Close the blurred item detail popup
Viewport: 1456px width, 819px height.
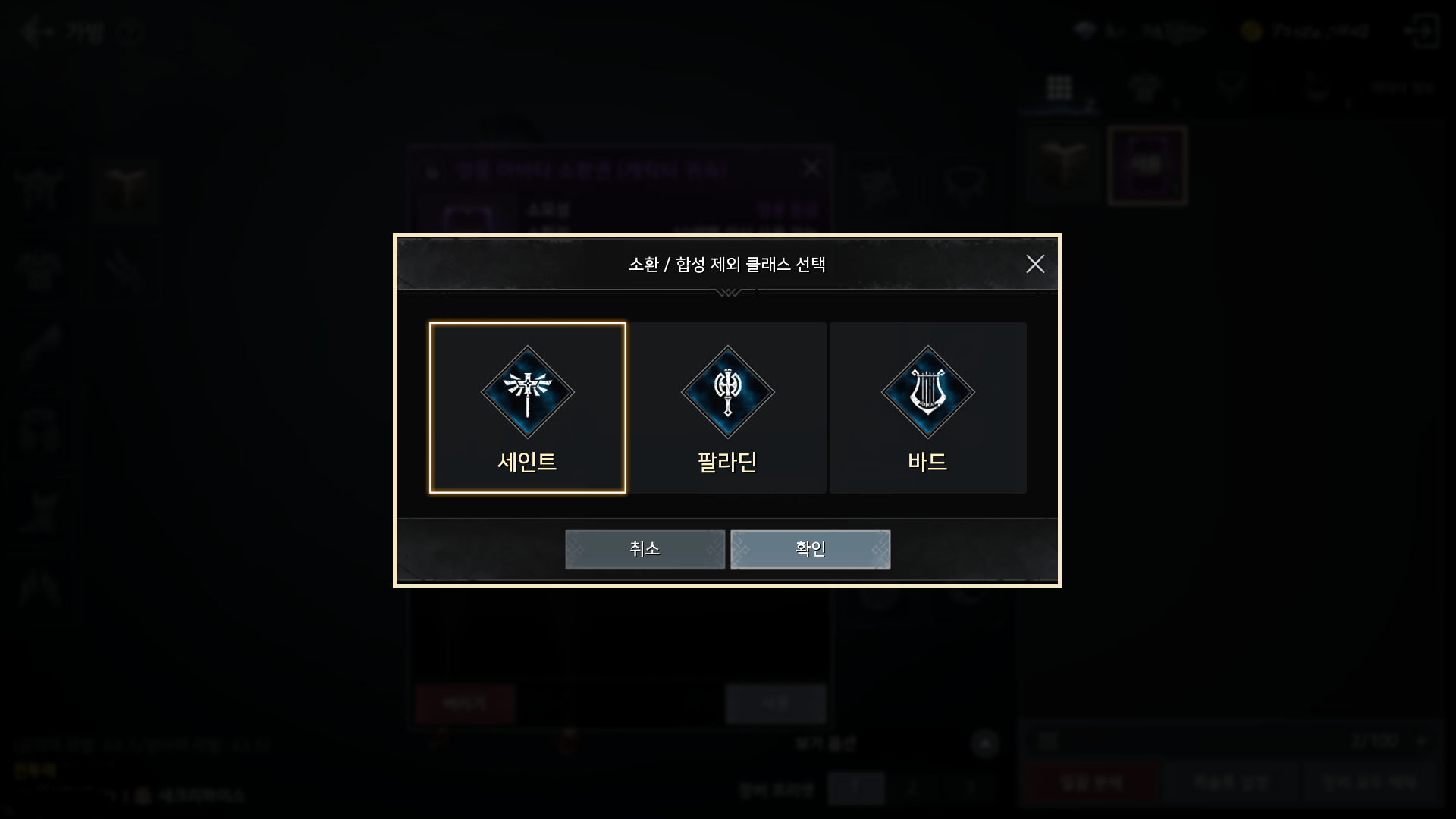(811, 168)
